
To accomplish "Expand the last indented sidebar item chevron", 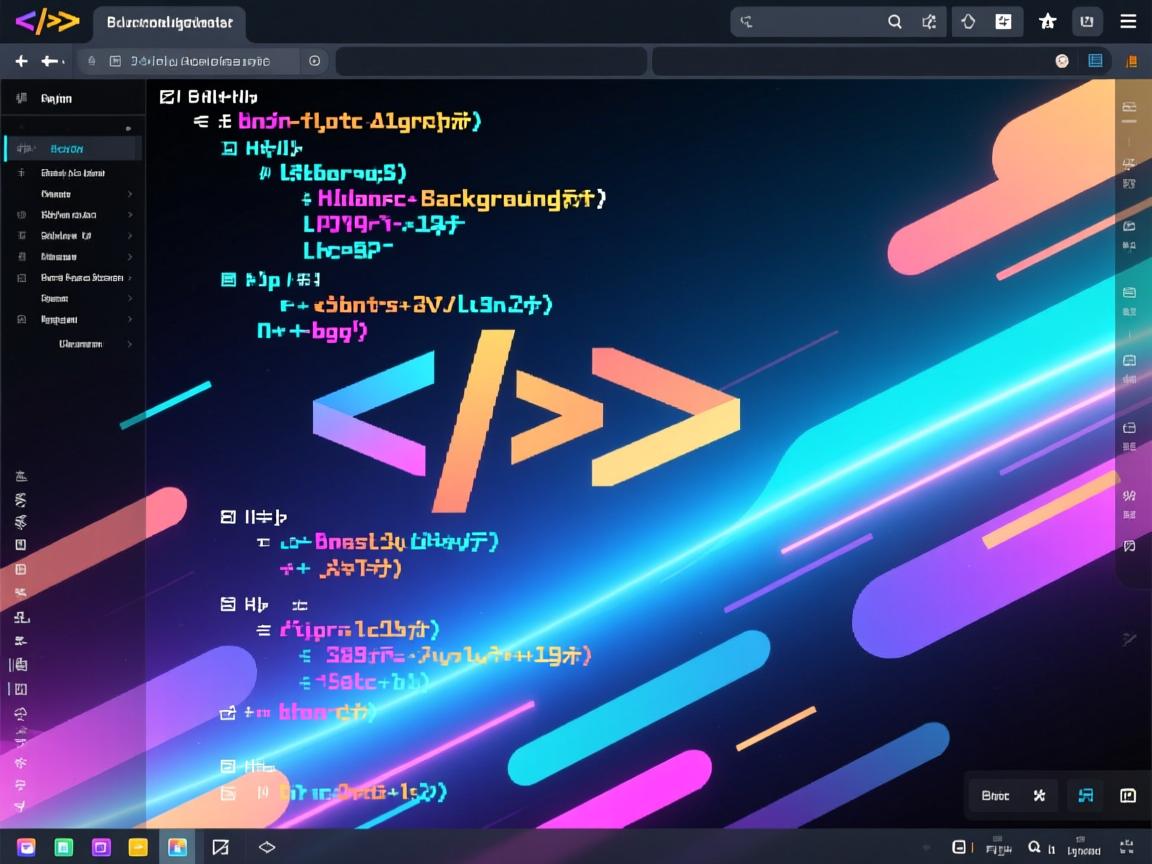I will pyautogui.click(x=130, y=344).
